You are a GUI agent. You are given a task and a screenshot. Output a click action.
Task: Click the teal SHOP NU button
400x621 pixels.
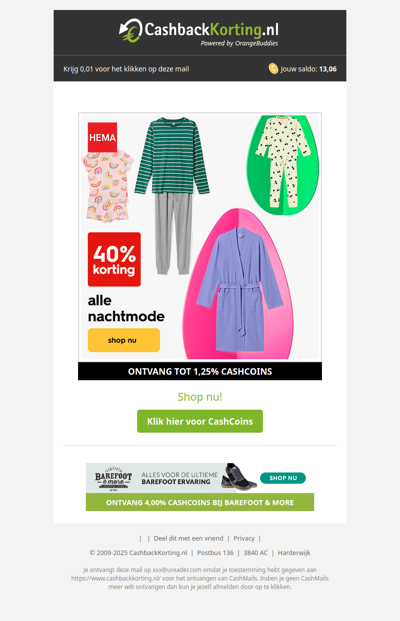[x=283, y=478]
